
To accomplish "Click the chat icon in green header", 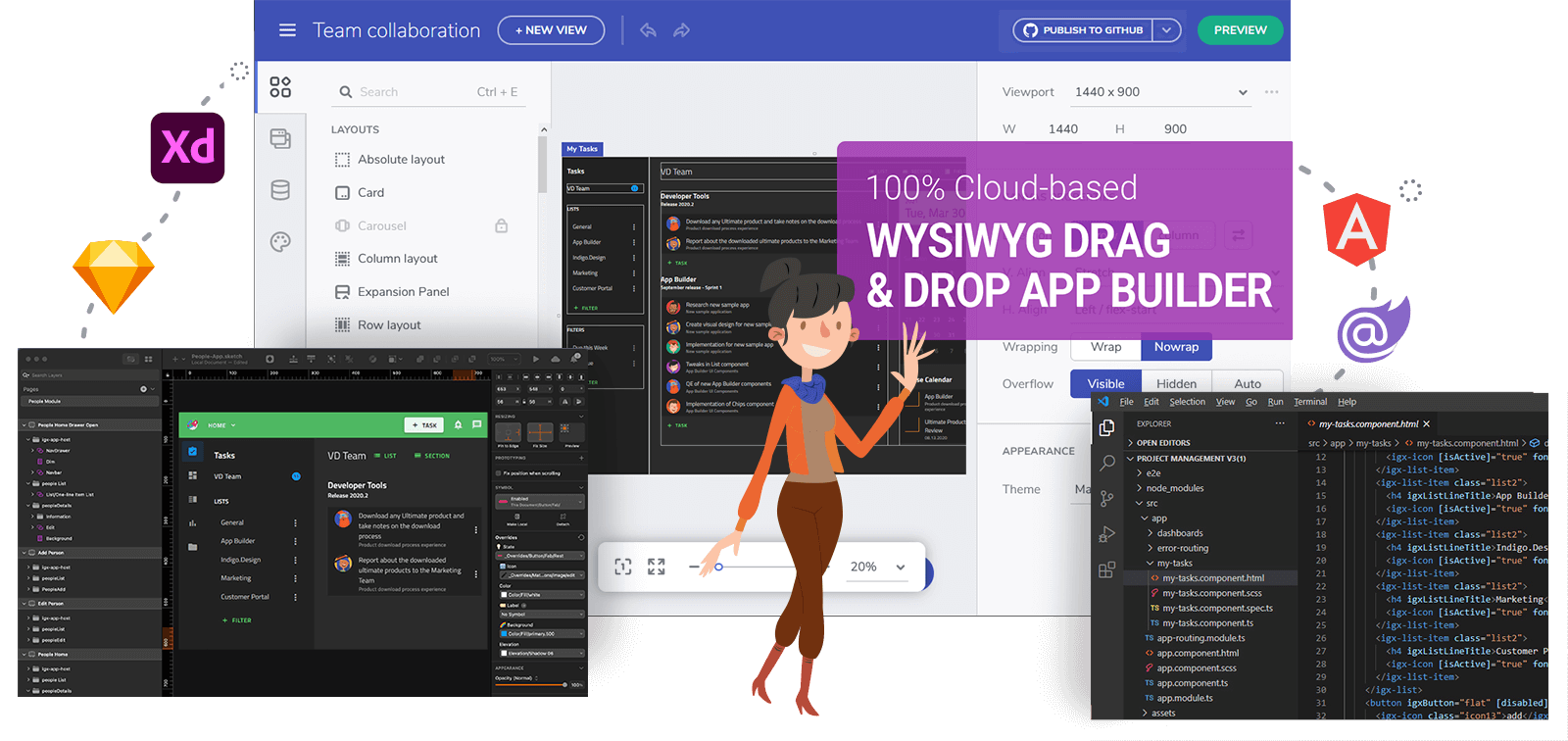I will 476,425.
